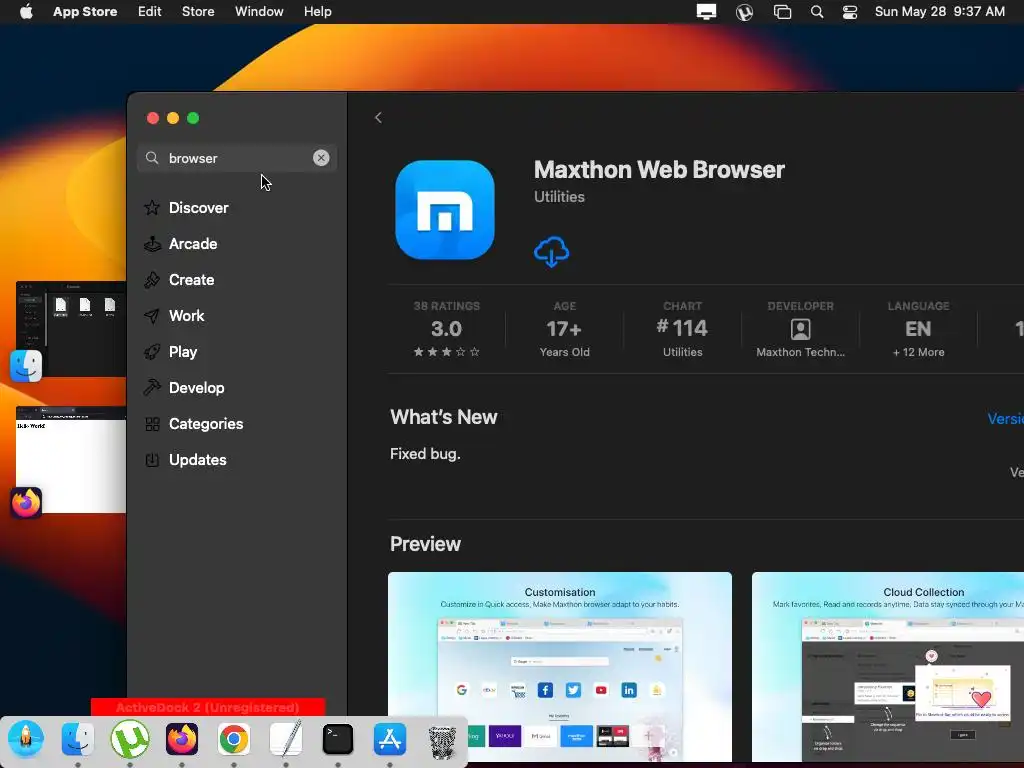Open the Edit menu
Image resolution: width=1024 pixels, height=768 pixels.
pos(150,11)
